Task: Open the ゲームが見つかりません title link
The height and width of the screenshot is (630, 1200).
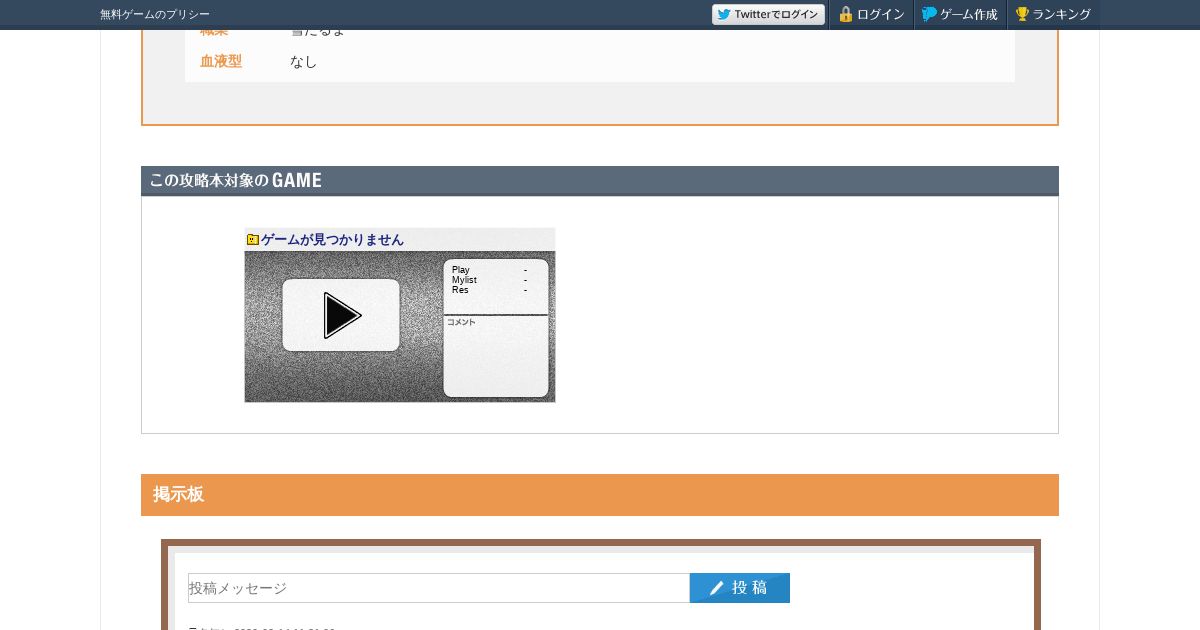Action: [x=332, y=240]
